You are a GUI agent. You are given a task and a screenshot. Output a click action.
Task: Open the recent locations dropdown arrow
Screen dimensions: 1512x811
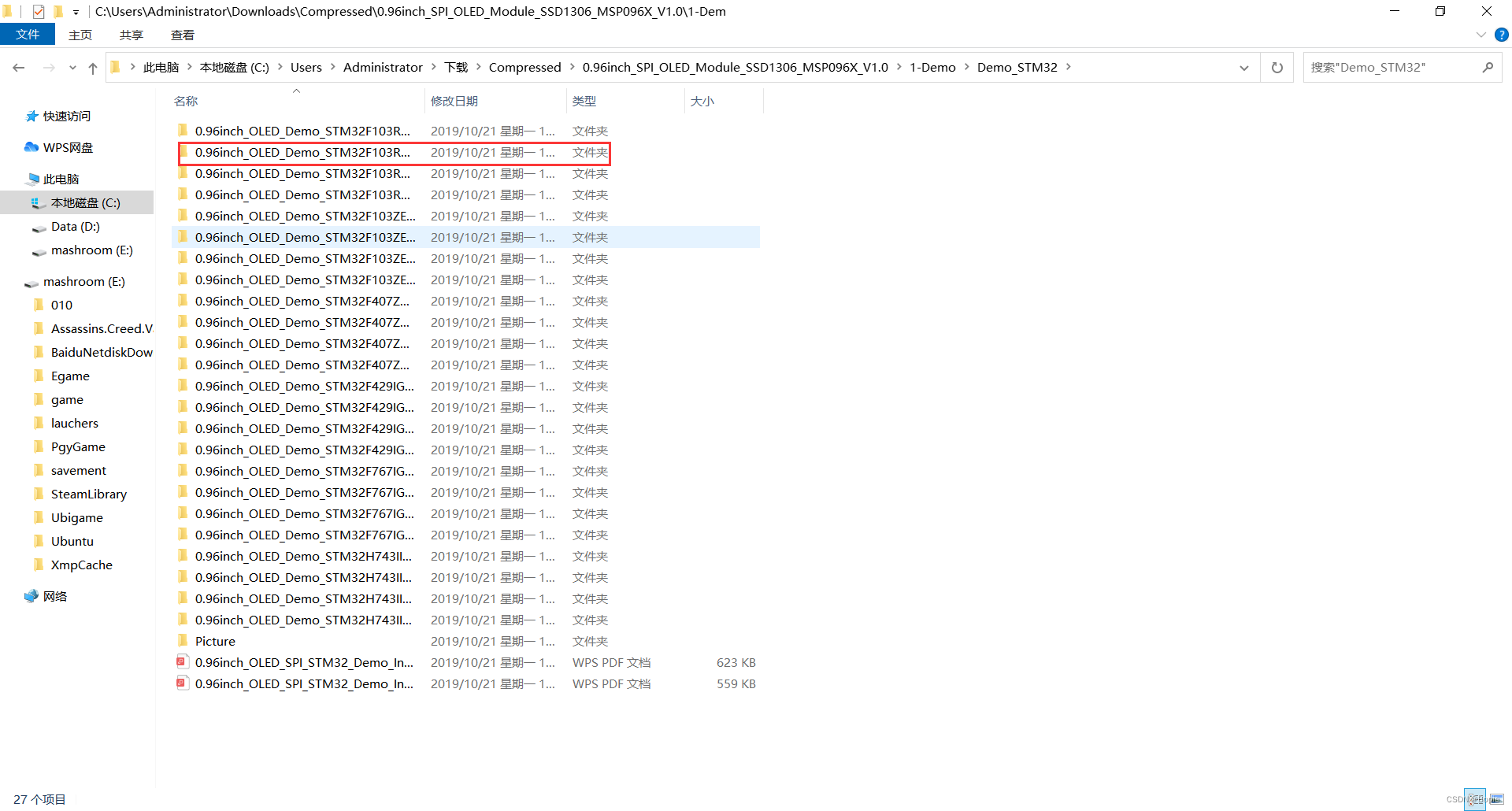pos(72,68)
